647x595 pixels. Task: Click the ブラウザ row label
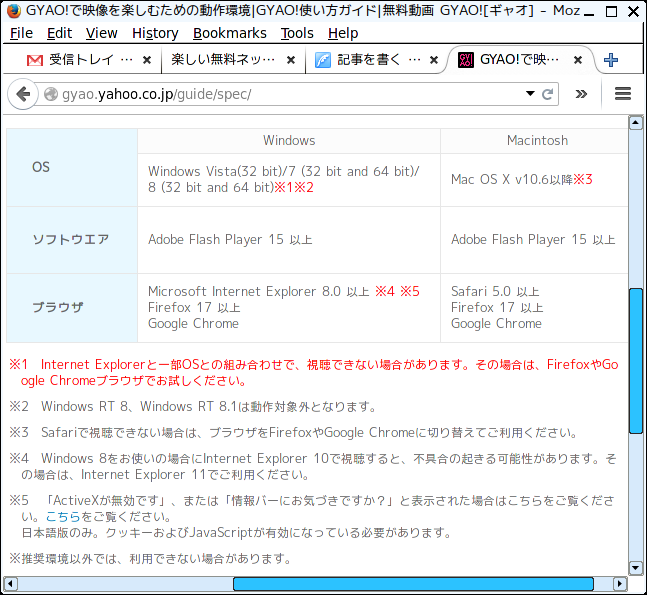coord(58,307)
